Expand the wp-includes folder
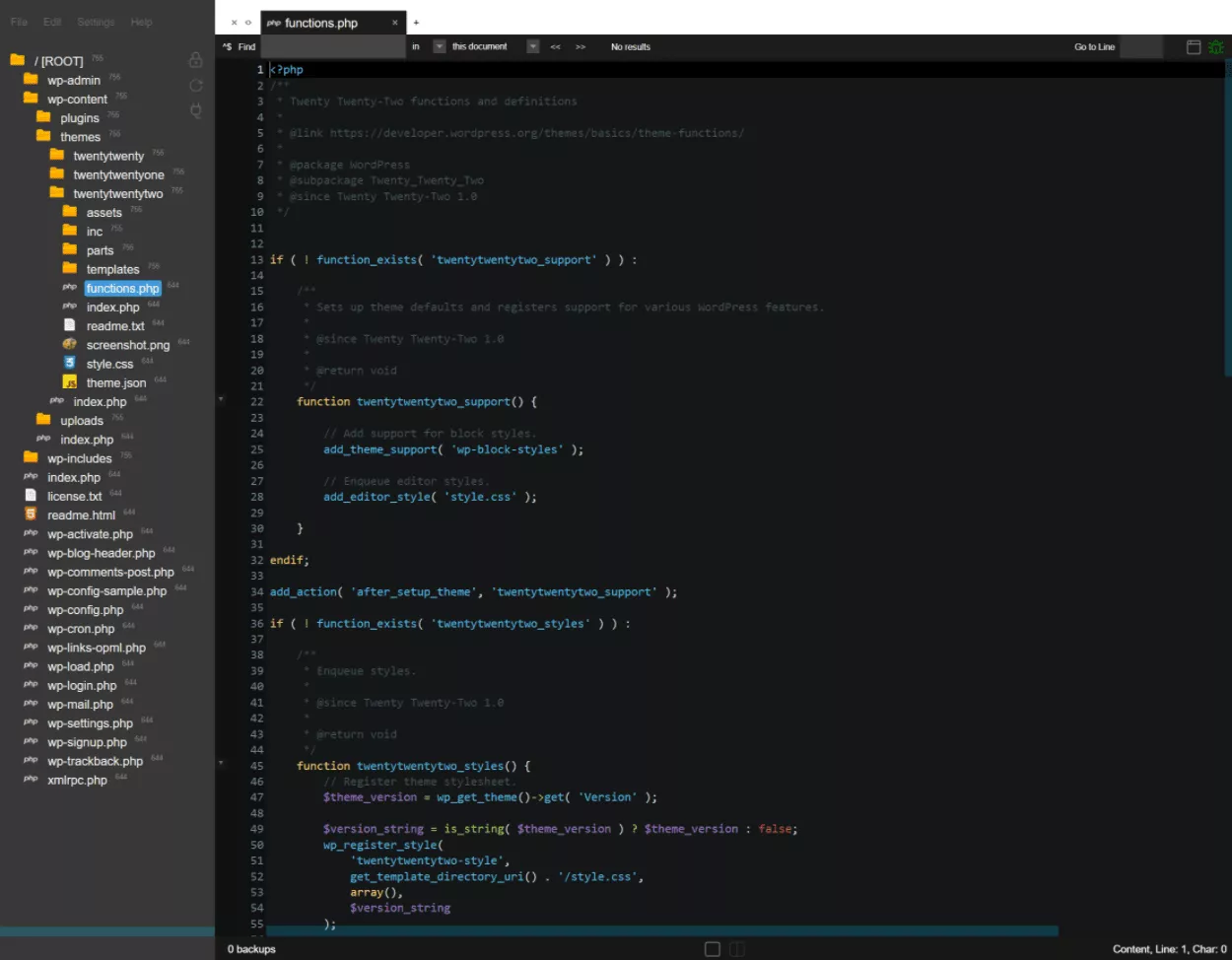Viewport: 1232px width, 960px height. pos(79,458)
